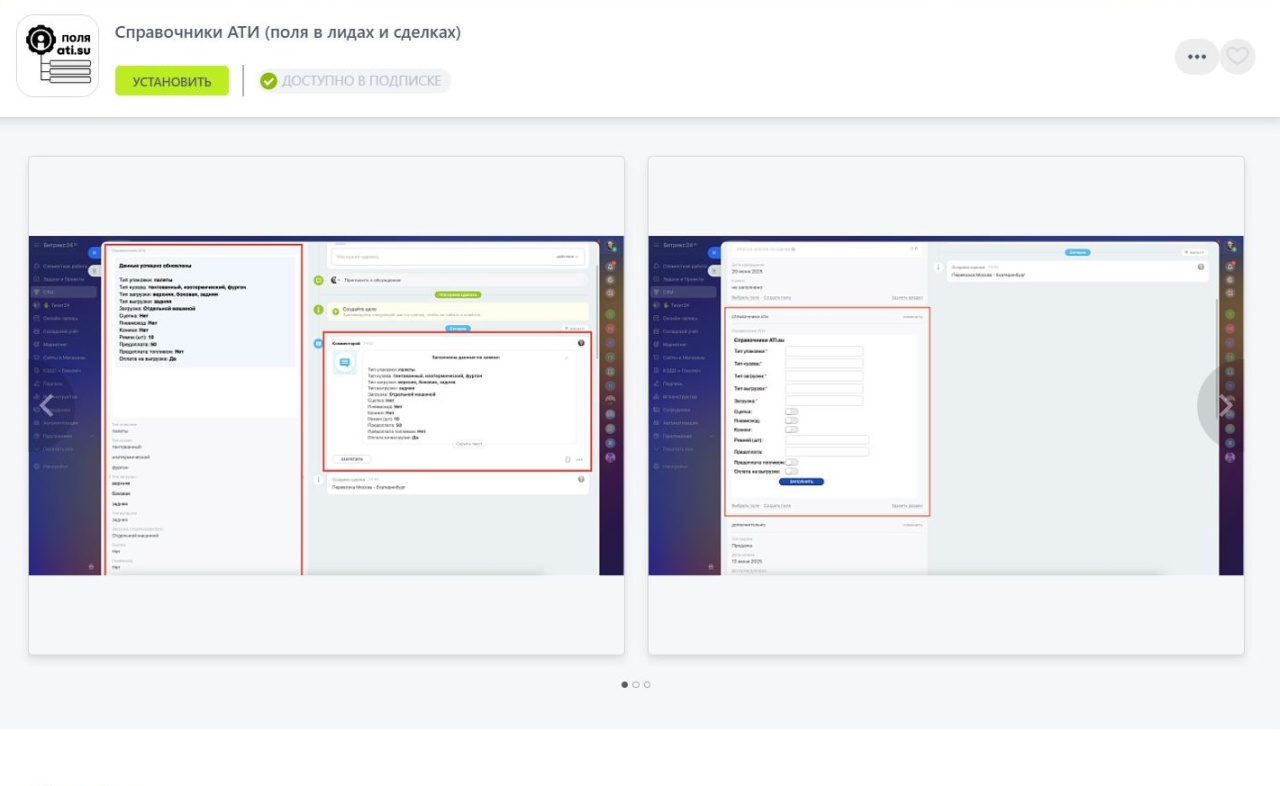
Task: Open the three-dots more options menu
Action: point(1197,57)
